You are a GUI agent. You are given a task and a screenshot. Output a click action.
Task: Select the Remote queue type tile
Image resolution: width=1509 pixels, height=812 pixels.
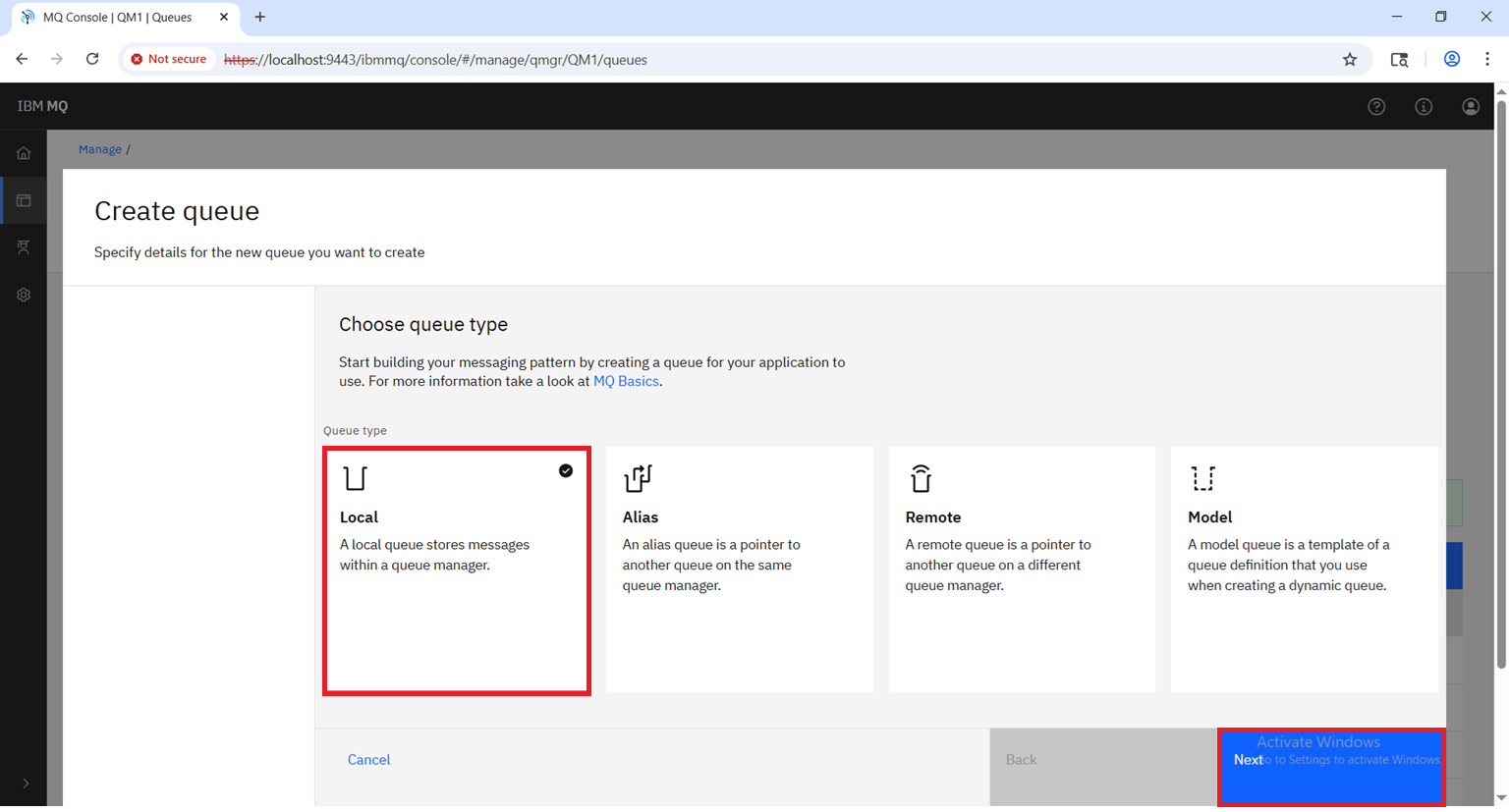coord(1022,569)
